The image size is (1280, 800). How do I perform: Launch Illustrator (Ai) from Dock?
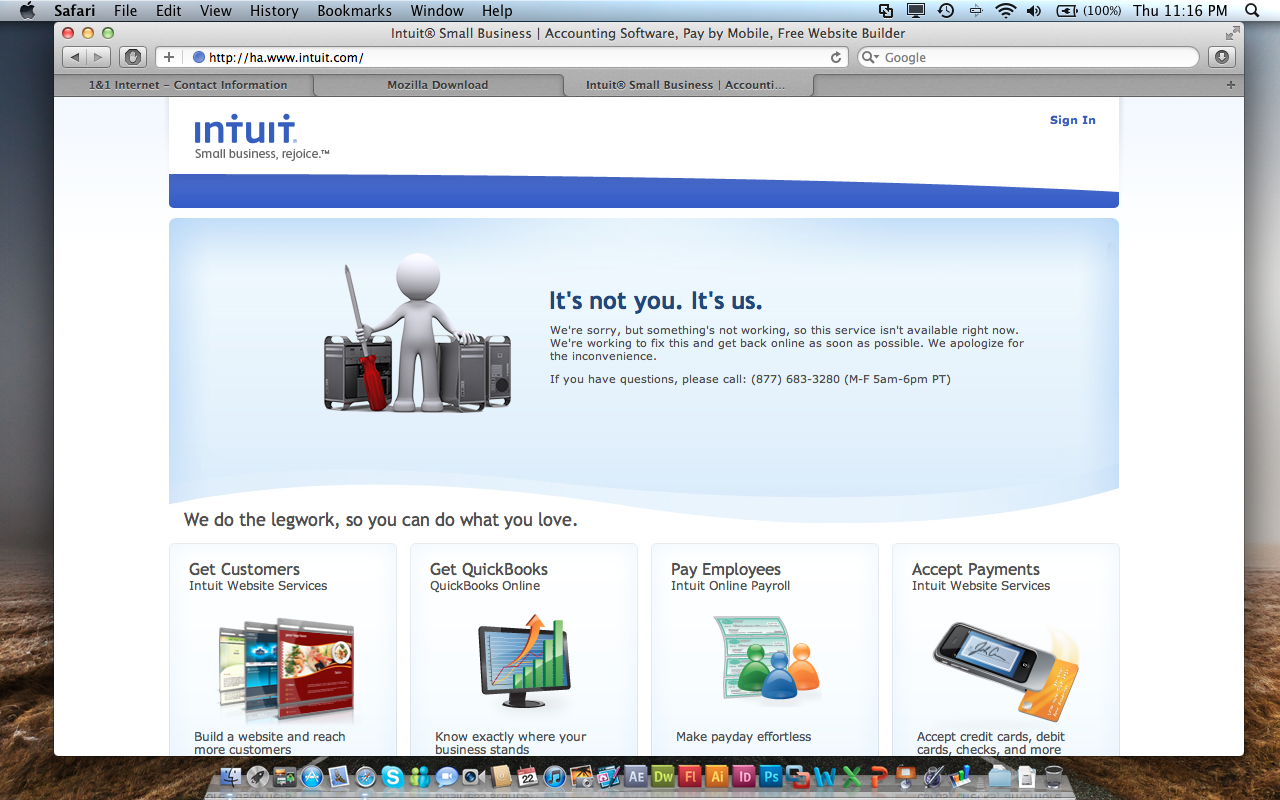point(716,776)
